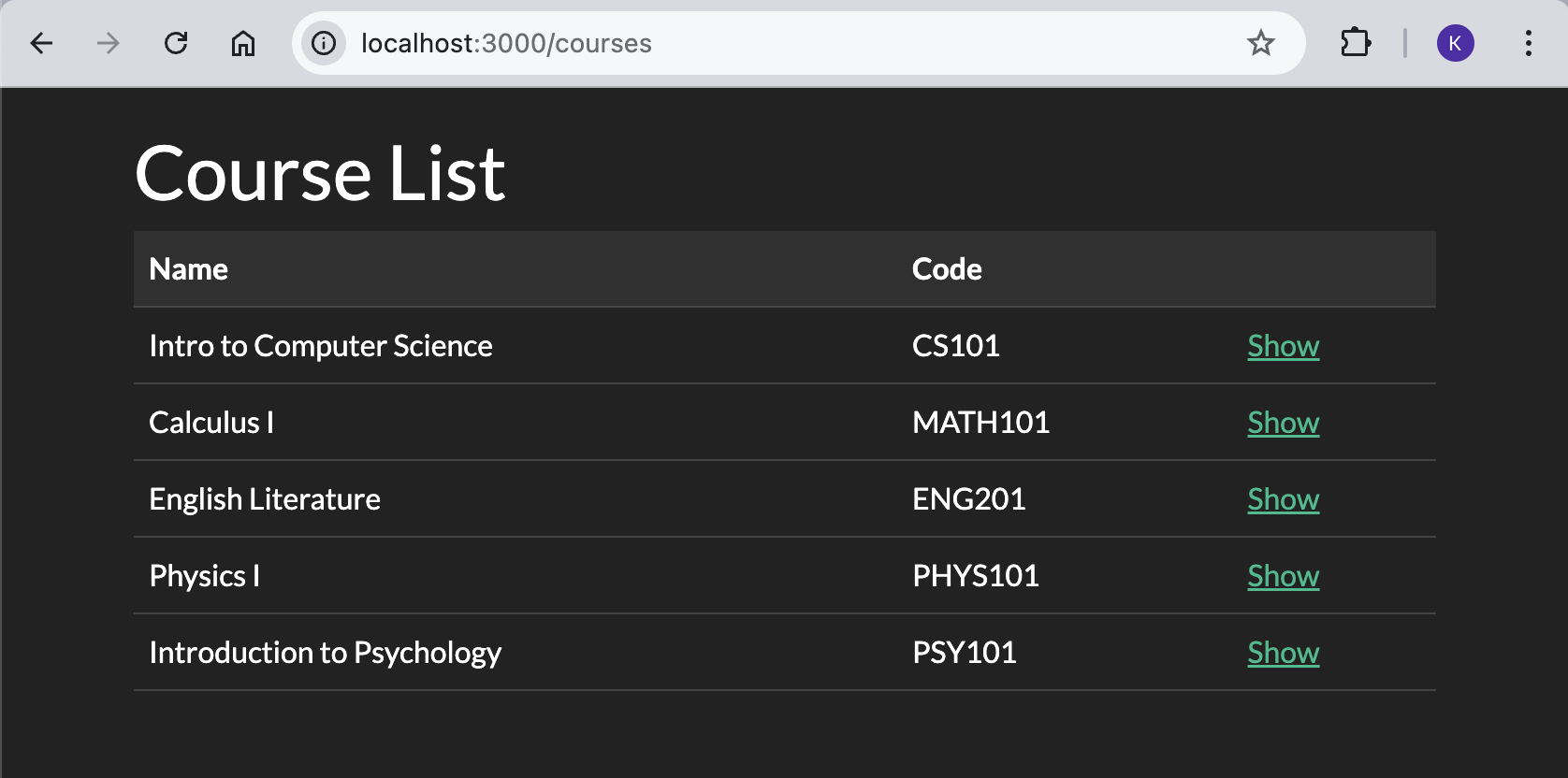Show the Physics I course
1568x778 pixels.
coord(1283,576)
